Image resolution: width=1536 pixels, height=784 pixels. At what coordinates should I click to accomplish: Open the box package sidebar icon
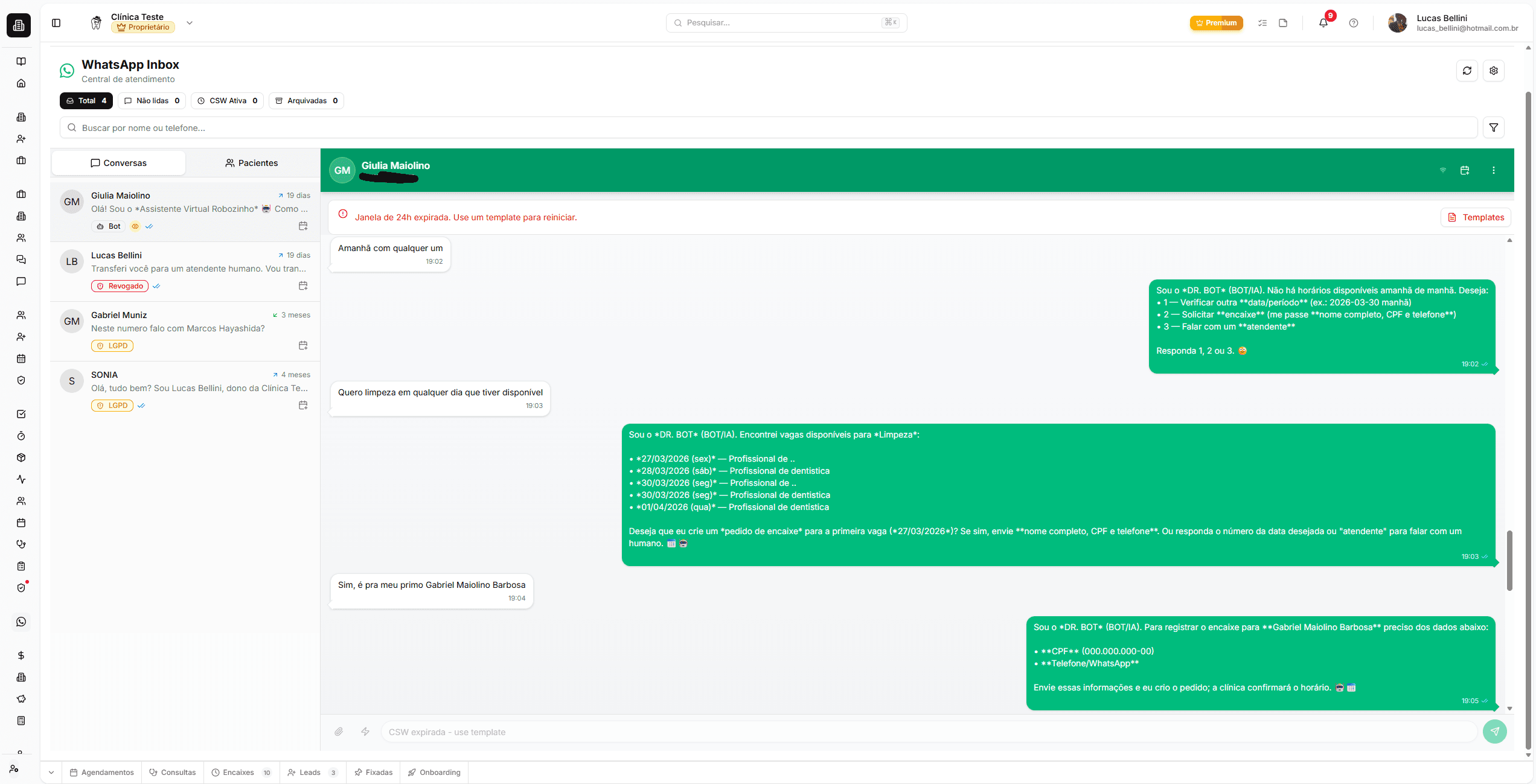pyautogui.click(x=21, y=457)
